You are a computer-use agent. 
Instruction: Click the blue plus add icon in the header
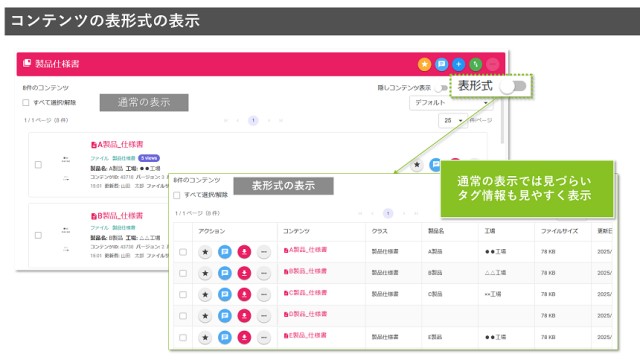pyautogui.click(x=458, y=64)
